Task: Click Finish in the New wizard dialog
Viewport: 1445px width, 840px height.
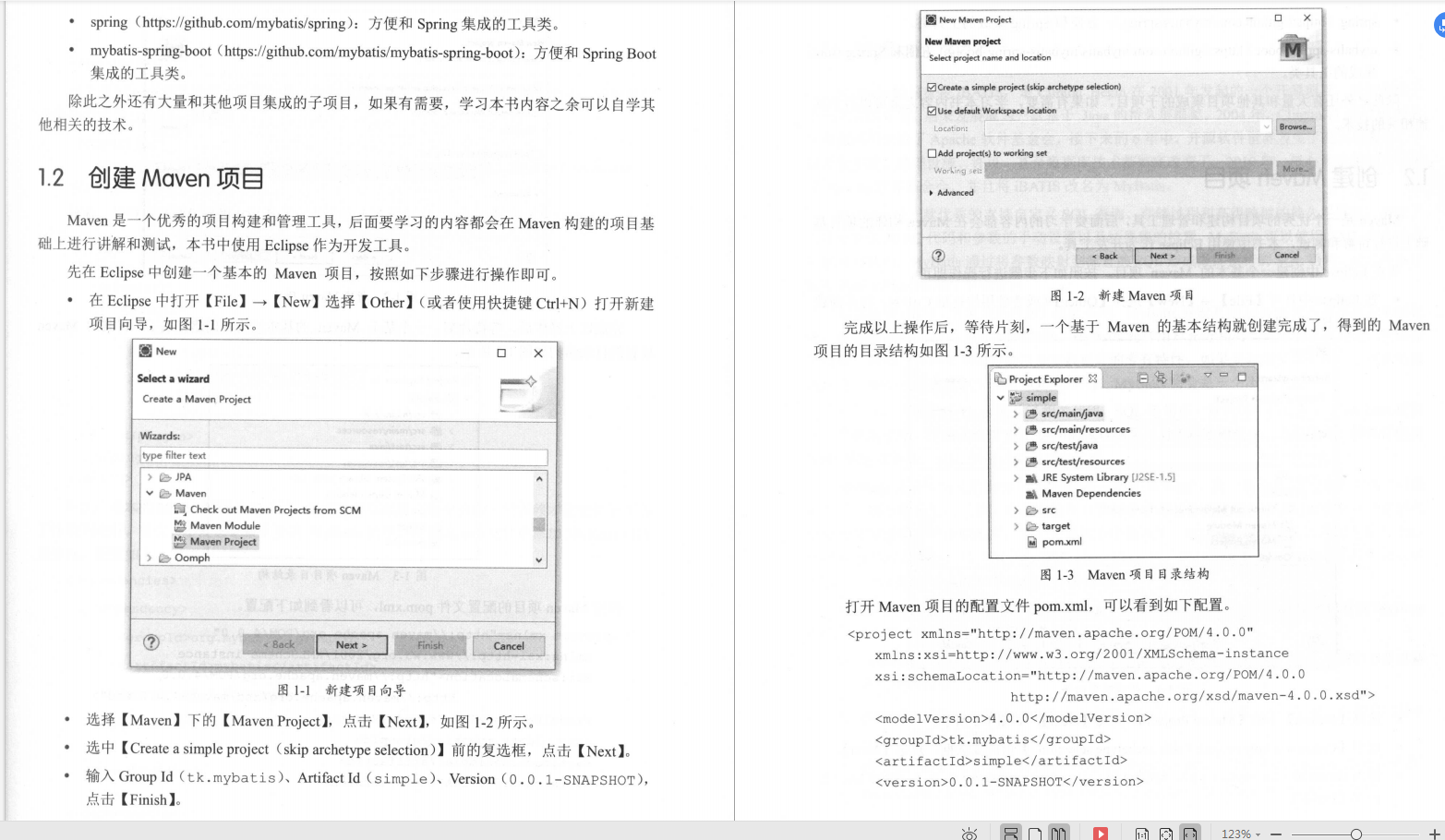Action: tap(430, 645)
